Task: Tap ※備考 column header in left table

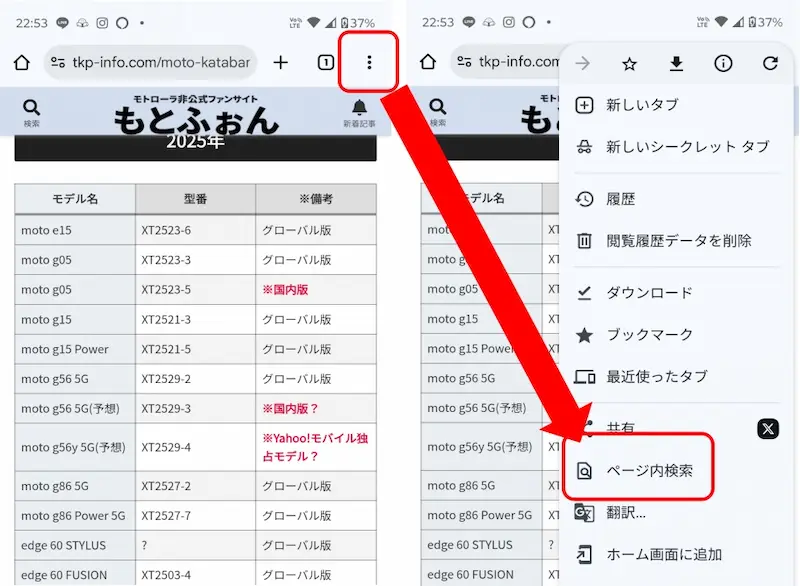Action: [x=316, y=199]
